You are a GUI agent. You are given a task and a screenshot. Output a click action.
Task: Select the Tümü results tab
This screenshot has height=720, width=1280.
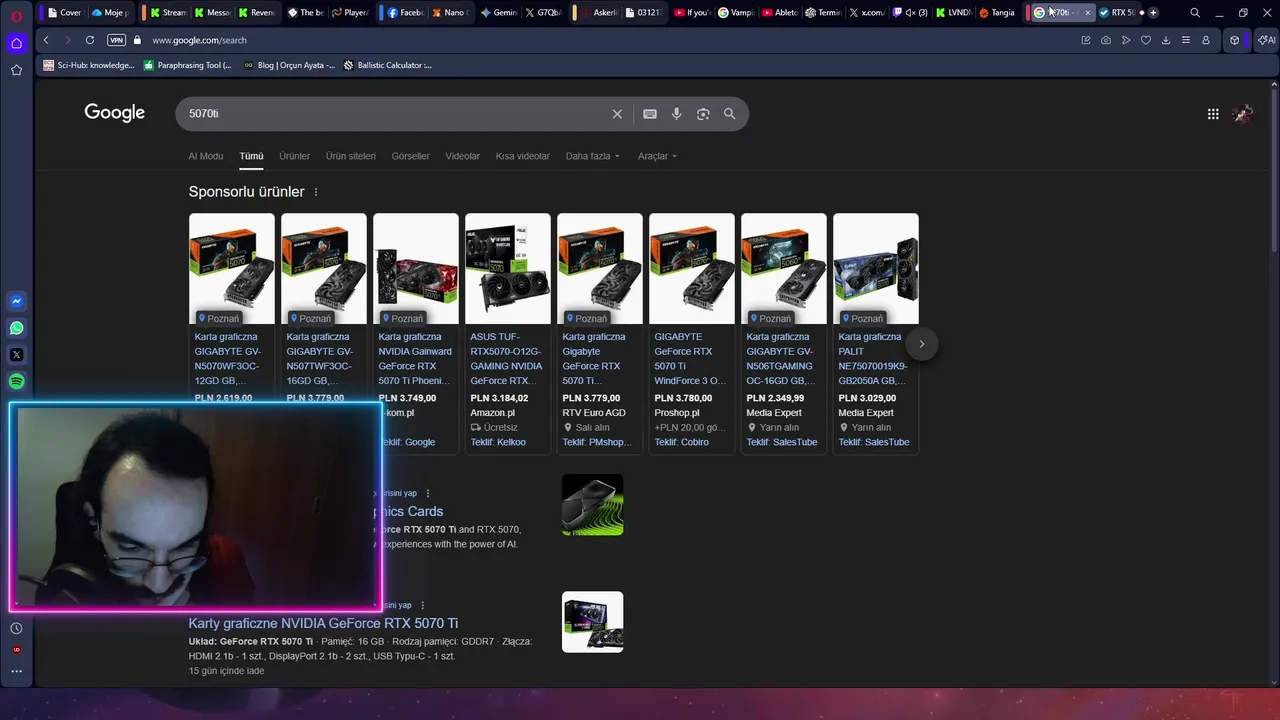pyautogui.click(x=251, y=156)
